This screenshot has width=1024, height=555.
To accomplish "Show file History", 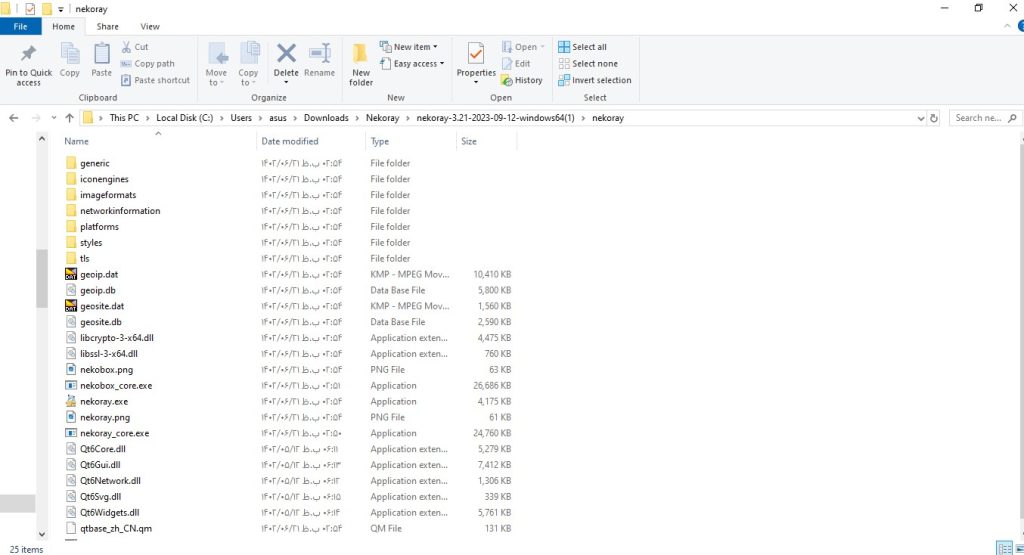I will (x=522, y=80).
